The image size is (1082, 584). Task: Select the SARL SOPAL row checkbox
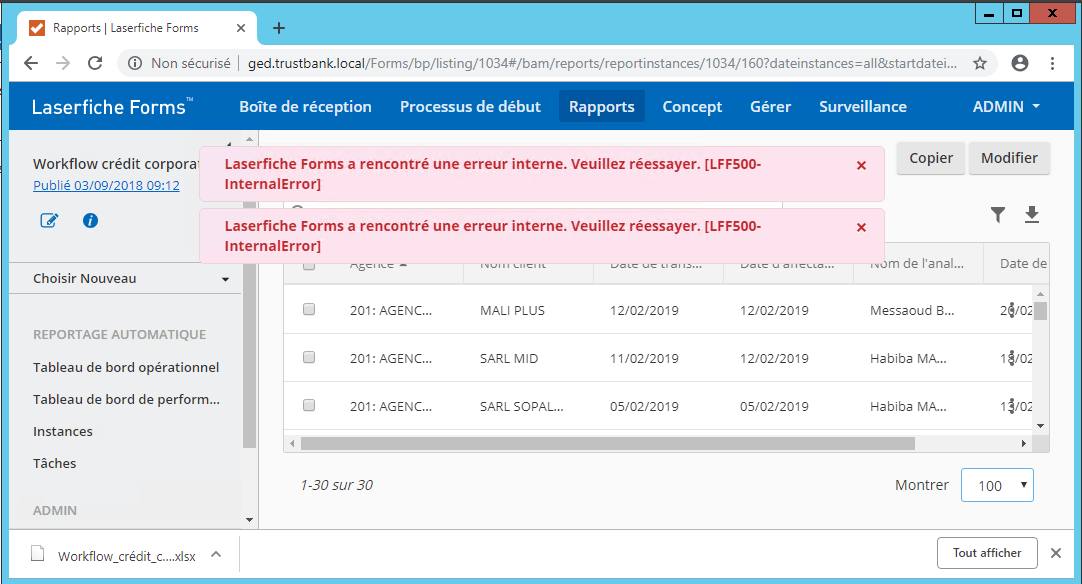[309, 405]
